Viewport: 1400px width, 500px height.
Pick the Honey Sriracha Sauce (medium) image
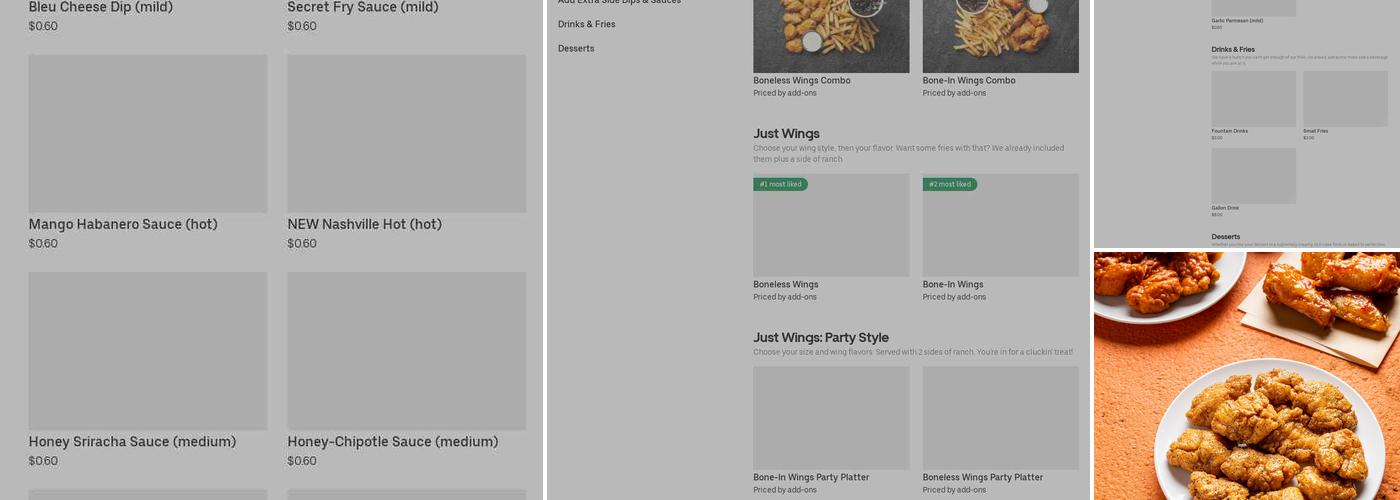pos(148,351)
